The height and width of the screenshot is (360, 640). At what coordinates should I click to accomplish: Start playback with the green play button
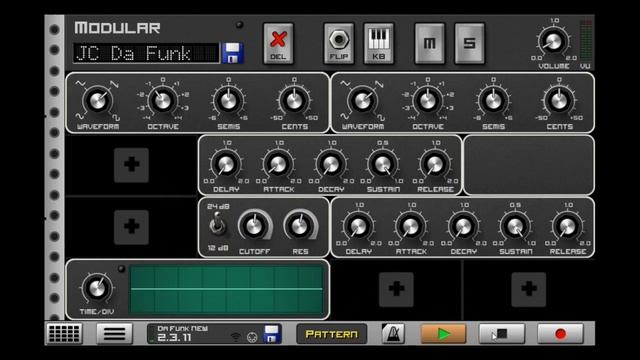pyautogui.click(x=443, y=334)
